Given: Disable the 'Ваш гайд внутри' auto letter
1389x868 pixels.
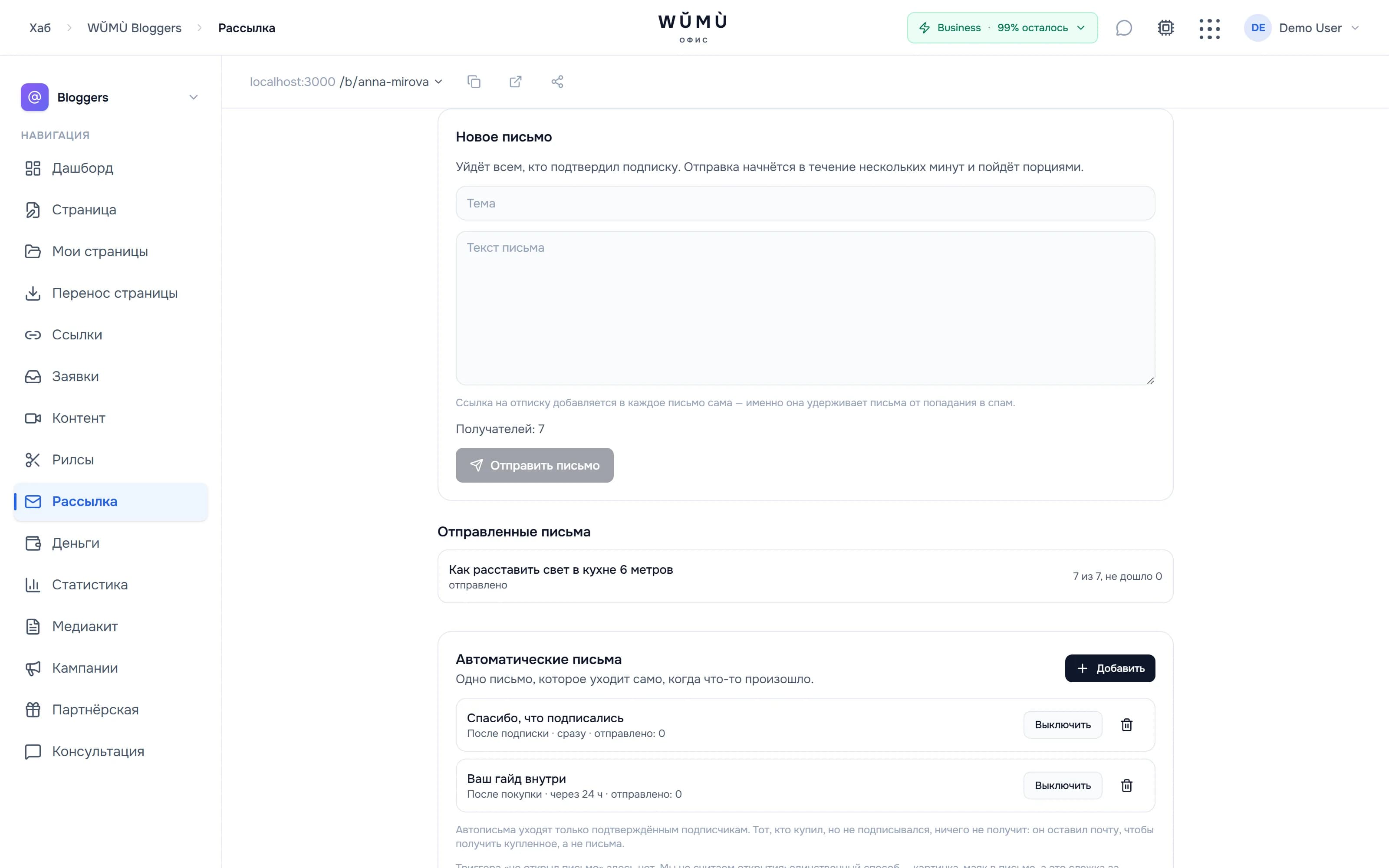Looking at the screenshot, I should tap(1063, 786).
